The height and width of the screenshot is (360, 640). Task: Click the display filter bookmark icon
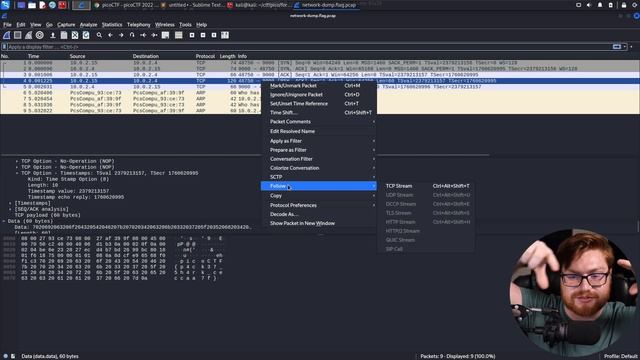[x=4, y=47]
